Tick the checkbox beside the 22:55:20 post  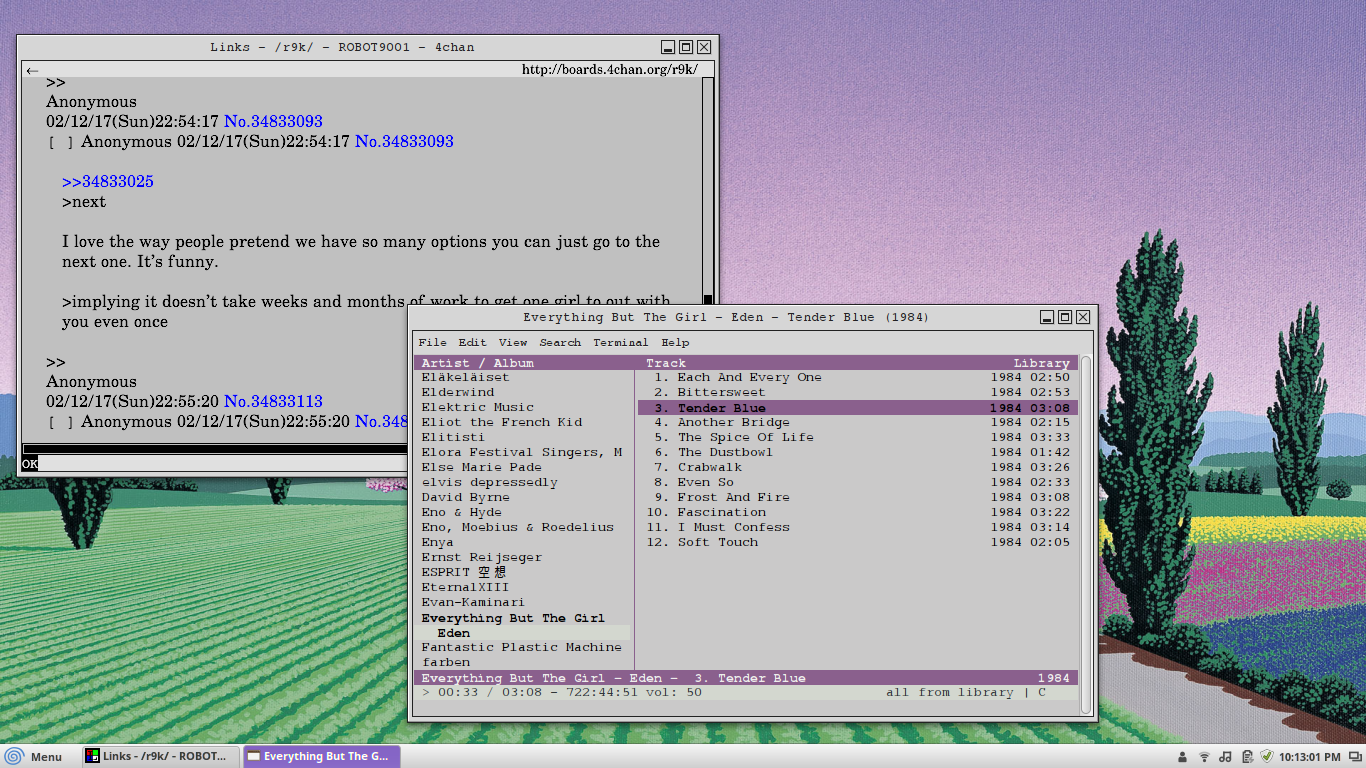click(61, 423)
